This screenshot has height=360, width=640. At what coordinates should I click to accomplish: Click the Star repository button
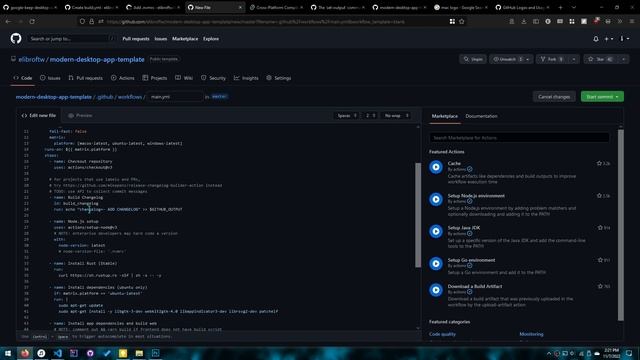point(601,59)
